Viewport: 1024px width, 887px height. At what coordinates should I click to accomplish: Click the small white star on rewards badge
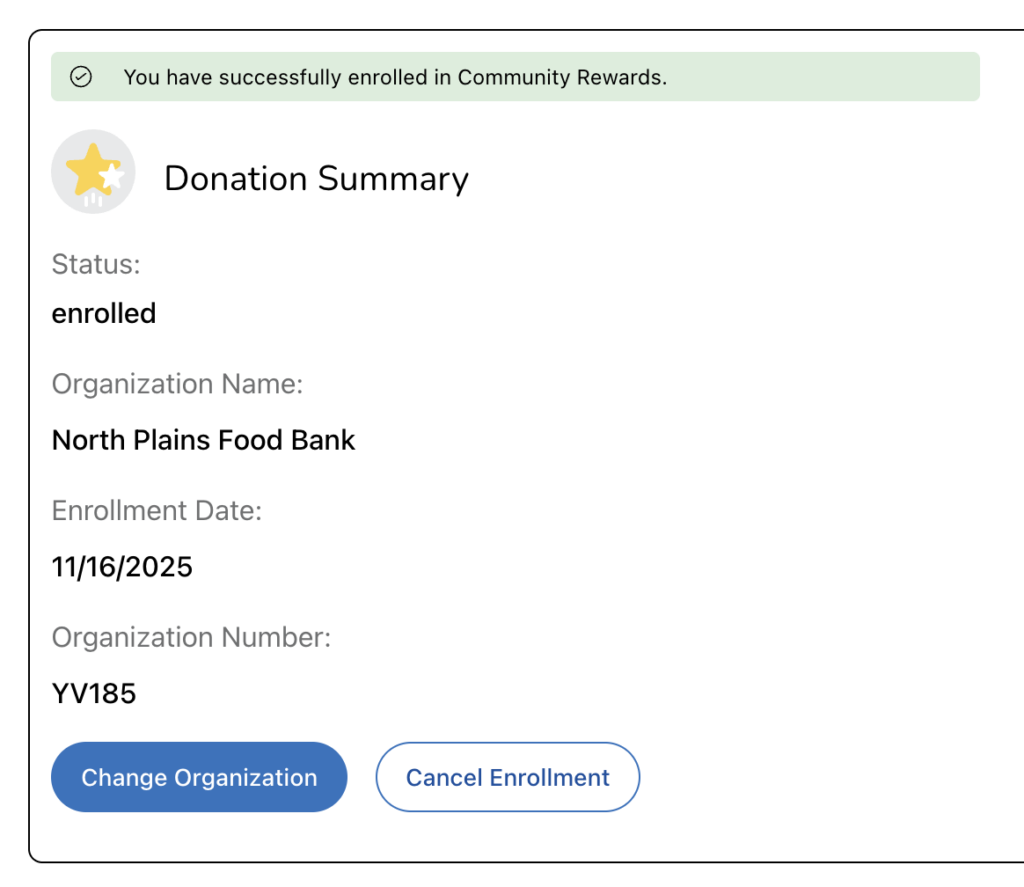coord(113,177)
